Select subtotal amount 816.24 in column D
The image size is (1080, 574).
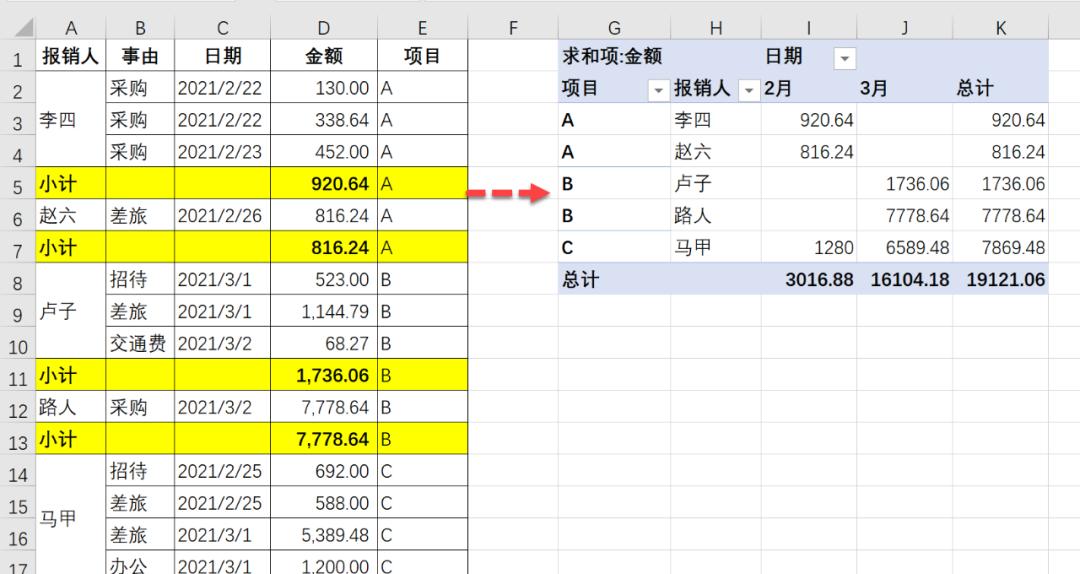click(324, 247)
